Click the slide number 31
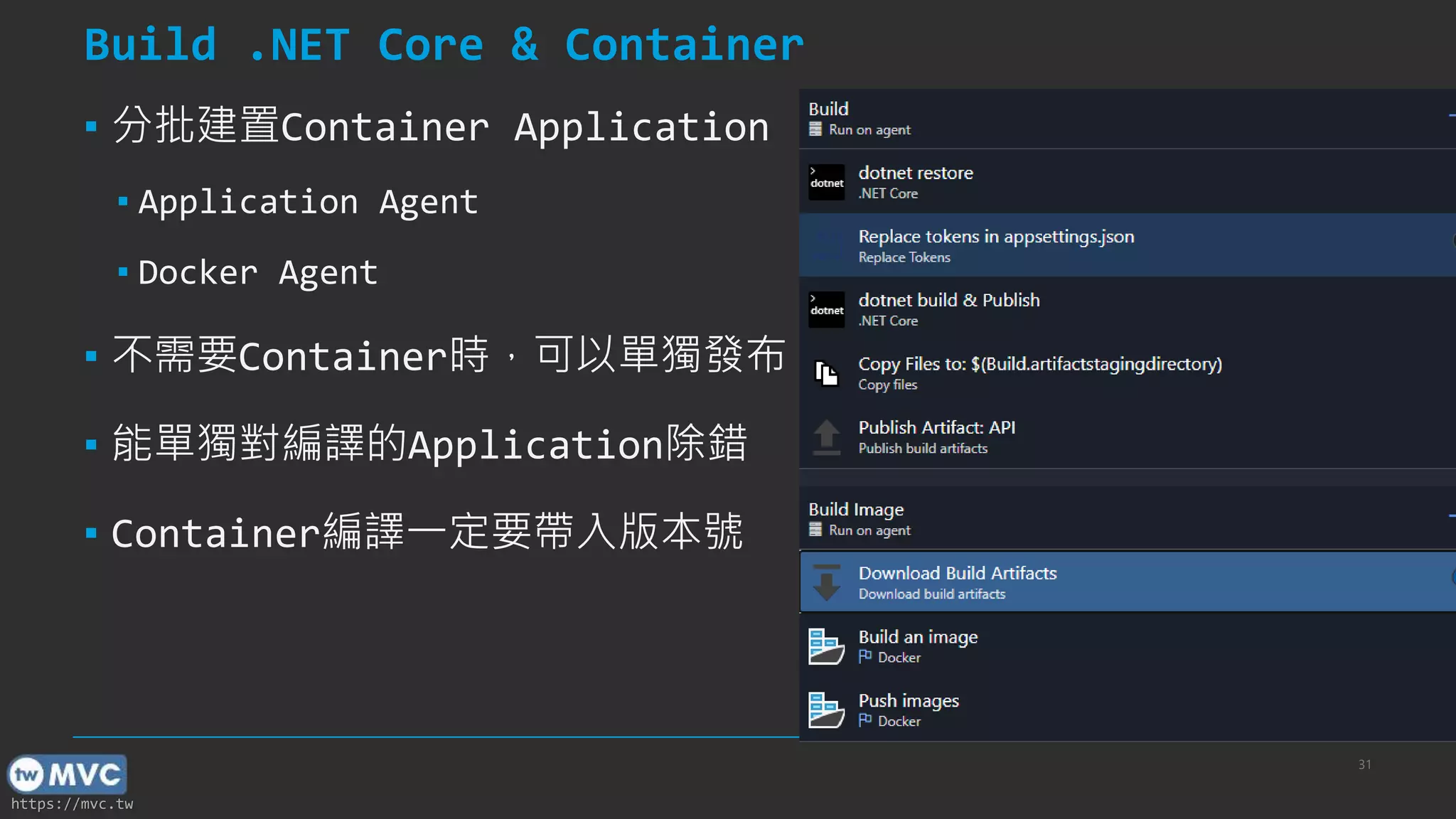1456x819 pixels. point(1364,764)
